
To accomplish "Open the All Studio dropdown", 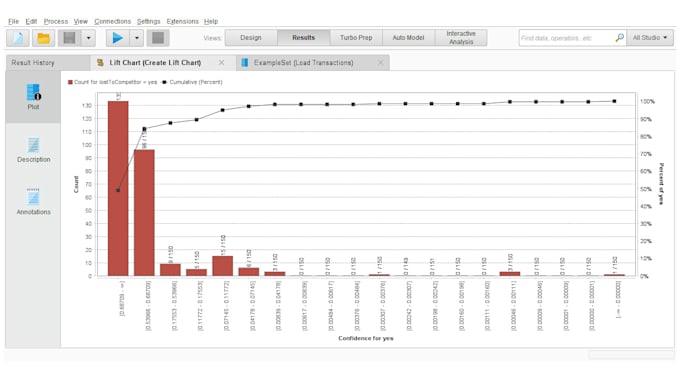I will (x=650, y=38).
